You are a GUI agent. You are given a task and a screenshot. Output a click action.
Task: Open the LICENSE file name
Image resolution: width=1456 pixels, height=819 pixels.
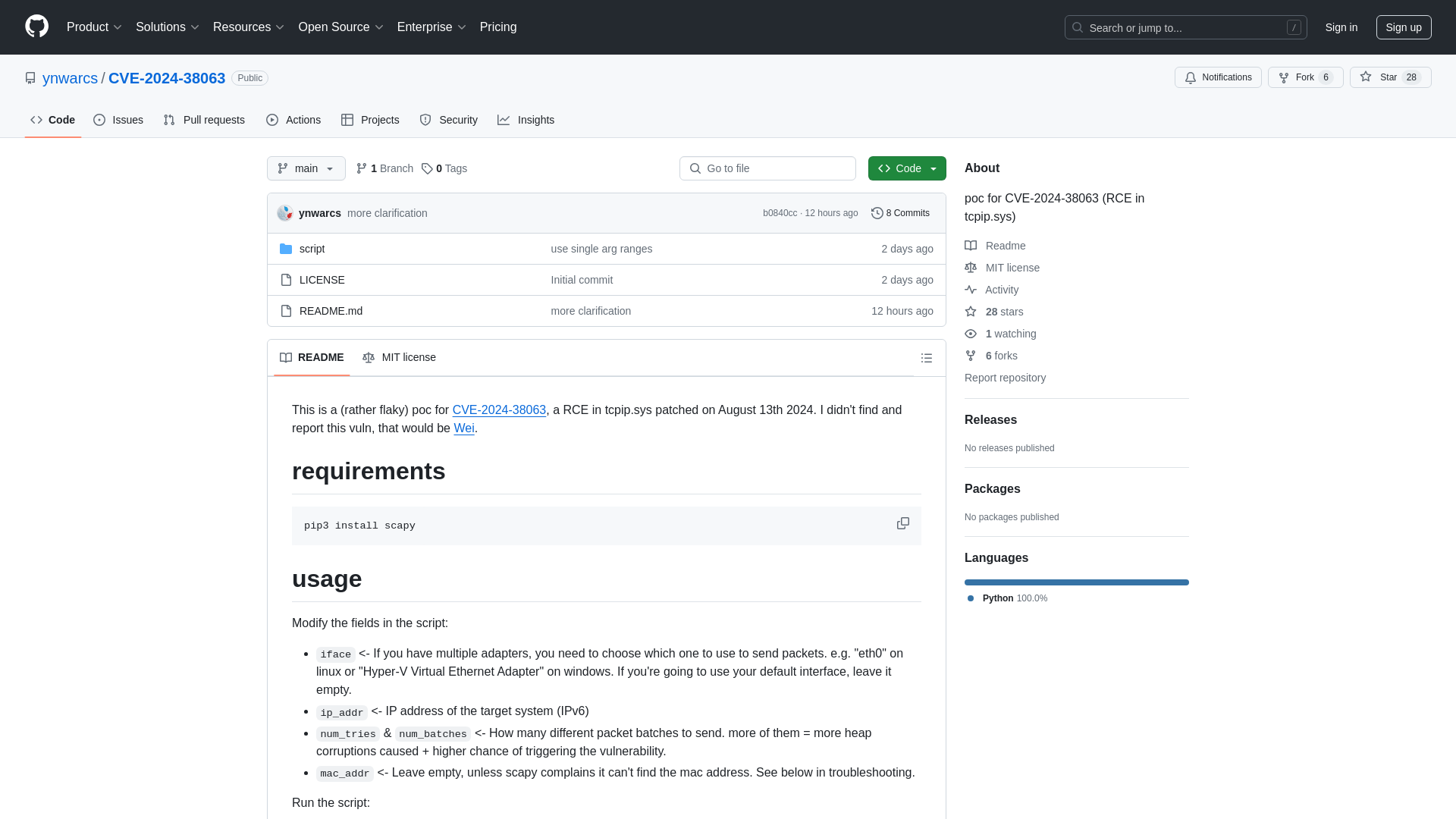pos(322,280)
